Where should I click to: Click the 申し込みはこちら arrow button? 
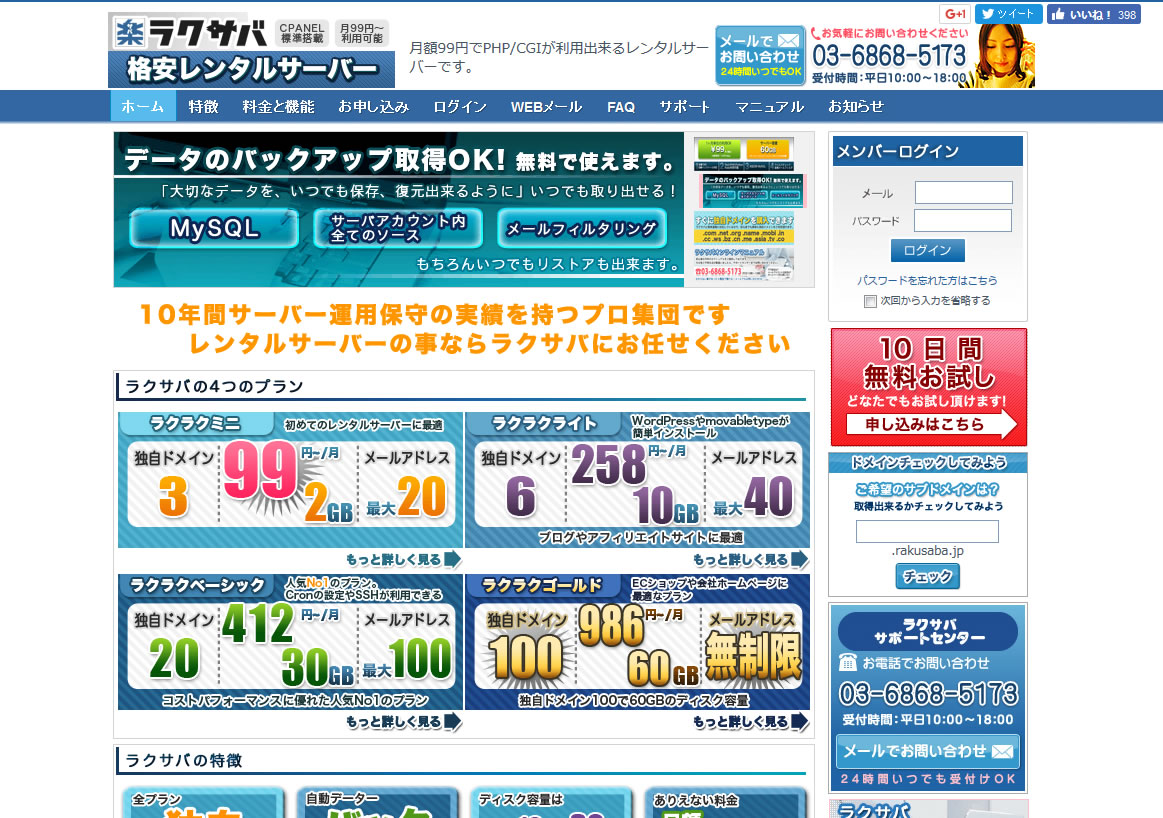pyautogui.click(x=931, y=424)
